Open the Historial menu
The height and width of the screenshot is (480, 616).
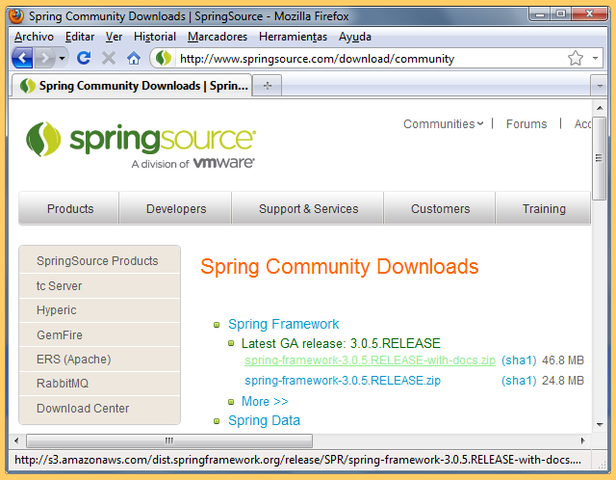(155, 37)
